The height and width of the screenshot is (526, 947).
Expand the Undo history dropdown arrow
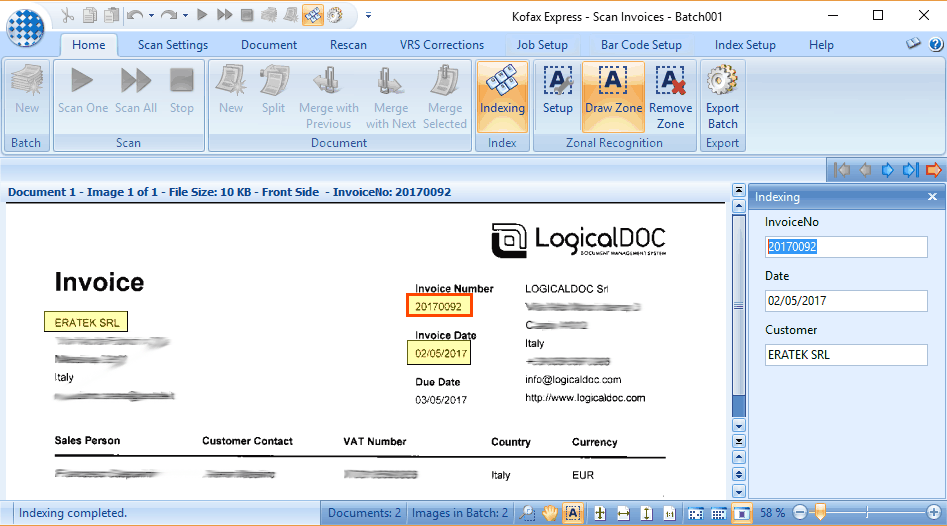coord(151,16)
